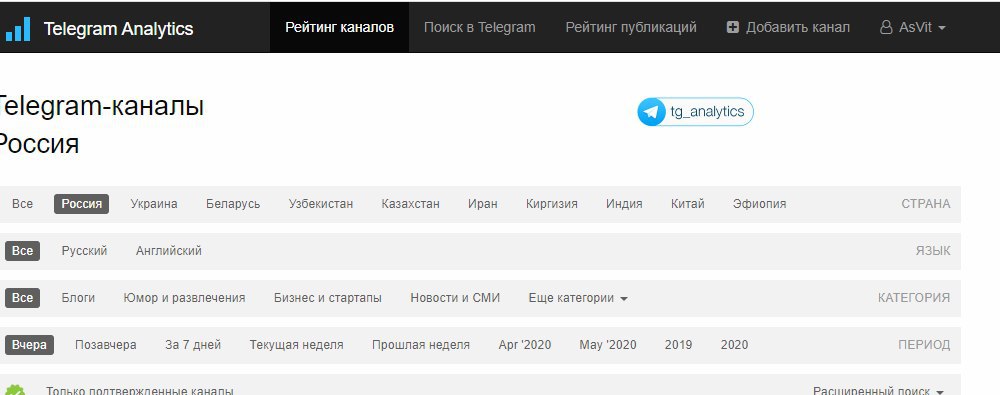The image size is (1000, 395).
Task: Filter by Блоги category
Action: point(78,298)
